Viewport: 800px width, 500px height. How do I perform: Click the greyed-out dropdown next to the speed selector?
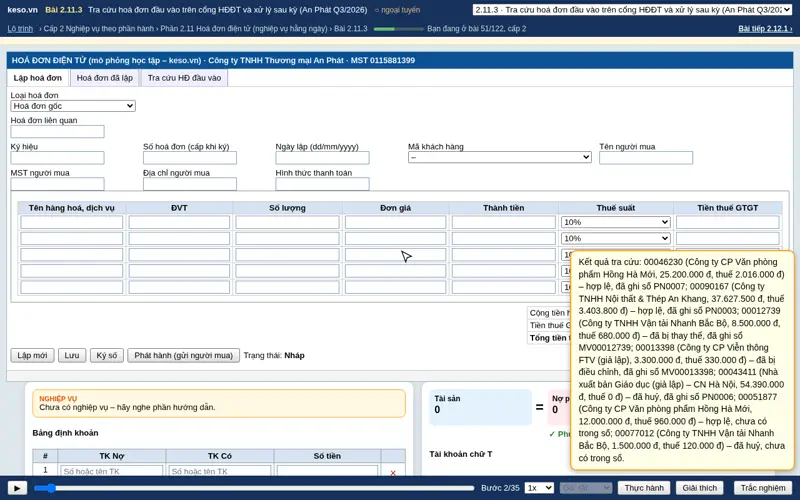(x=586, y=488)
